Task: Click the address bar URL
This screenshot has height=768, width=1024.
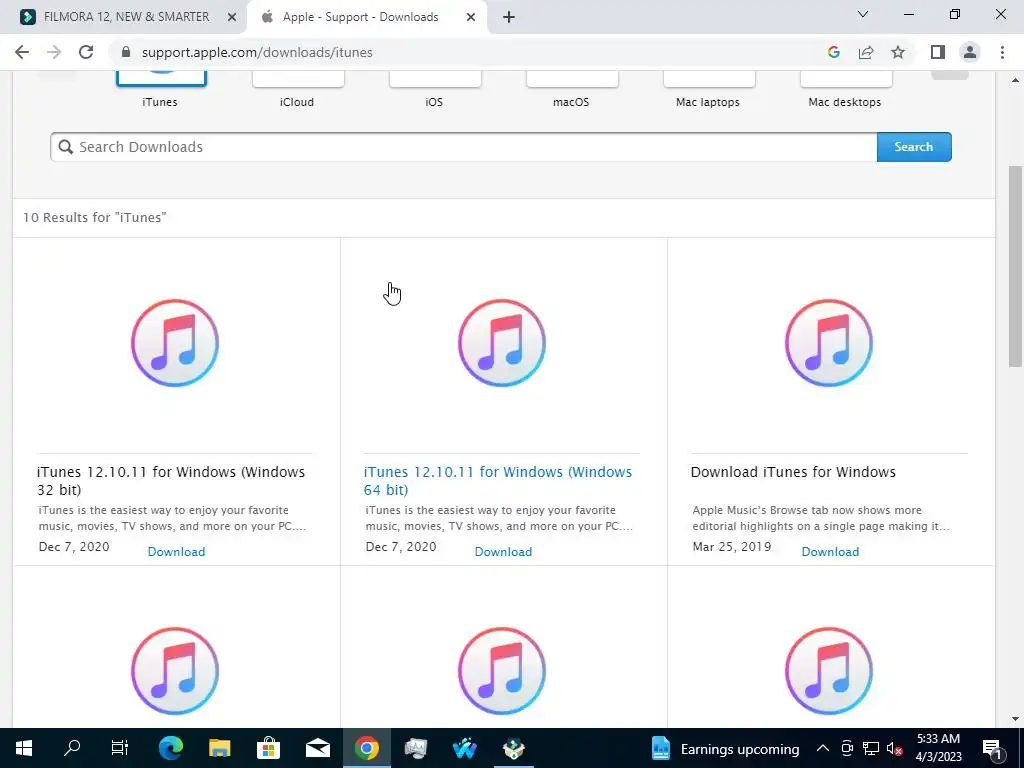Action: tap(257, 52)
